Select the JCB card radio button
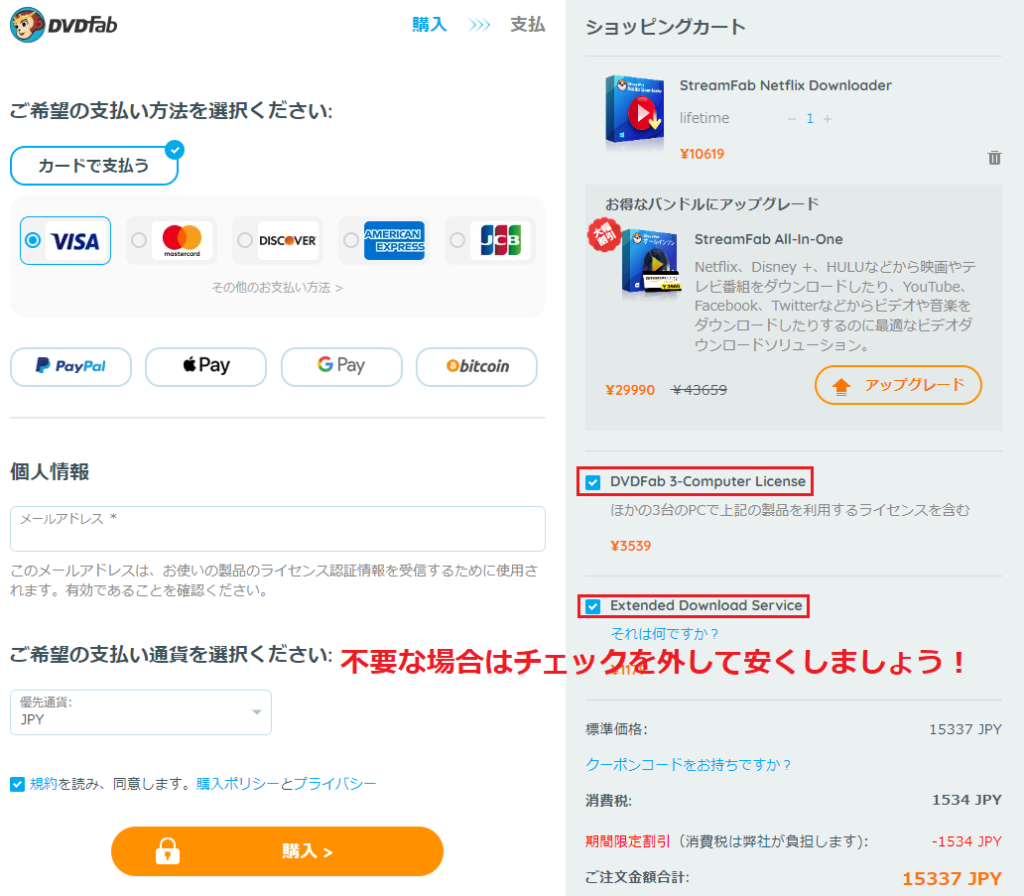The width and height of the screenshot is (1024, 896). pos(457,240)
